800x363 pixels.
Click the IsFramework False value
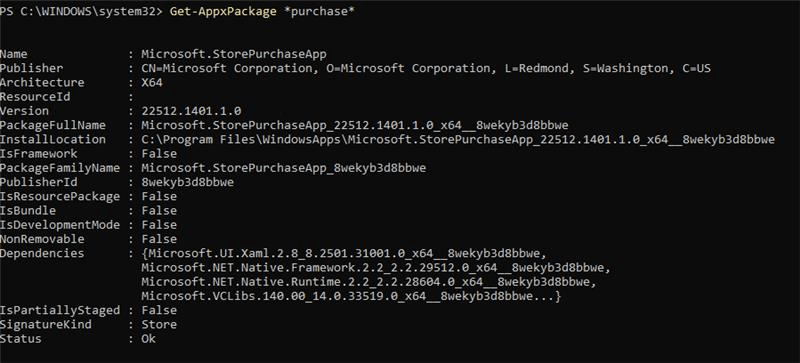click(x=159, y=154)
